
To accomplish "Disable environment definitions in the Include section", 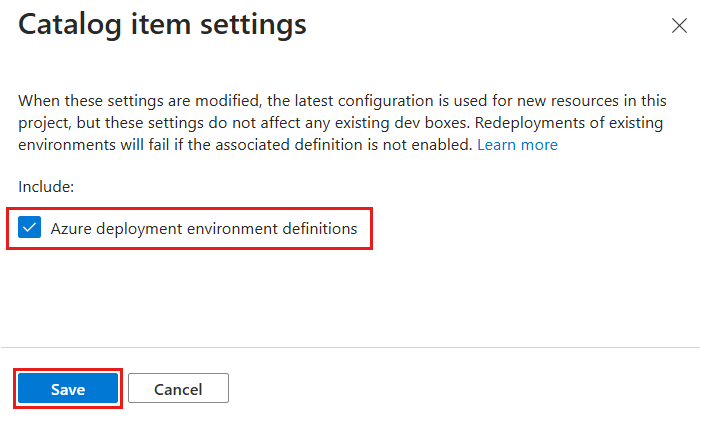I will point(30,228).
